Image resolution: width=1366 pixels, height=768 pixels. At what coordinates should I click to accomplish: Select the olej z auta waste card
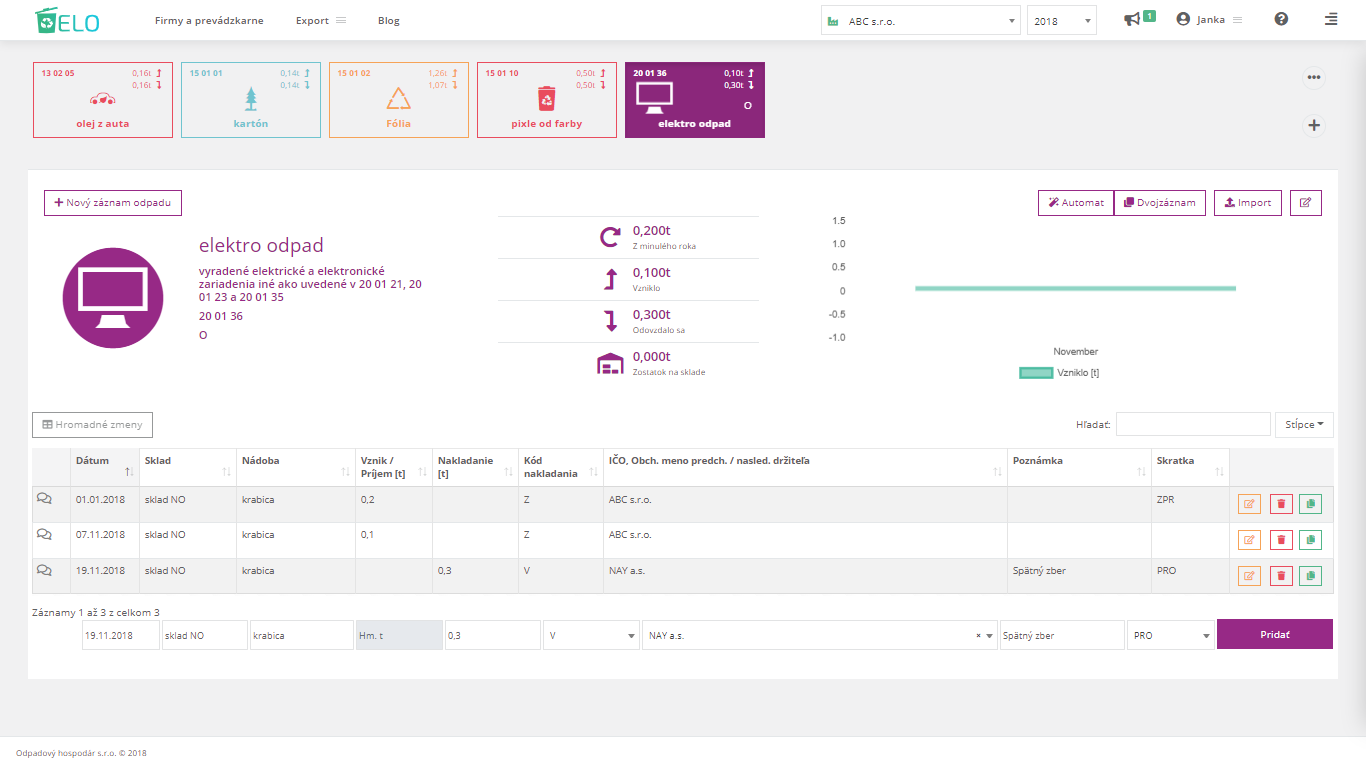pyautogui.click(x=103, y=99)
